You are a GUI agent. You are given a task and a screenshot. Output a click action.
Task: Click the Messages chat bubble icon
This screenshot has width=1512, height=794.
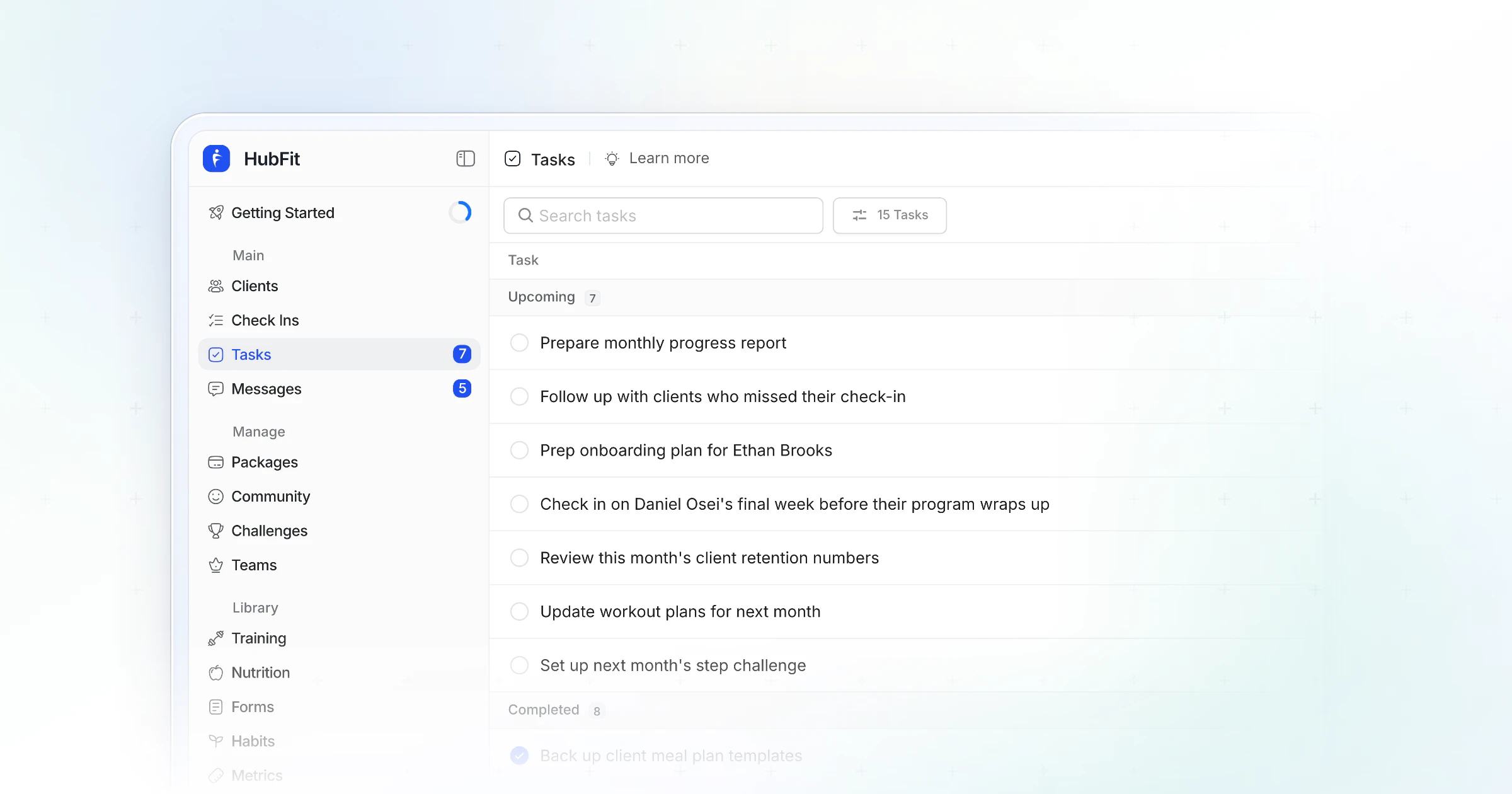(216, 389)
